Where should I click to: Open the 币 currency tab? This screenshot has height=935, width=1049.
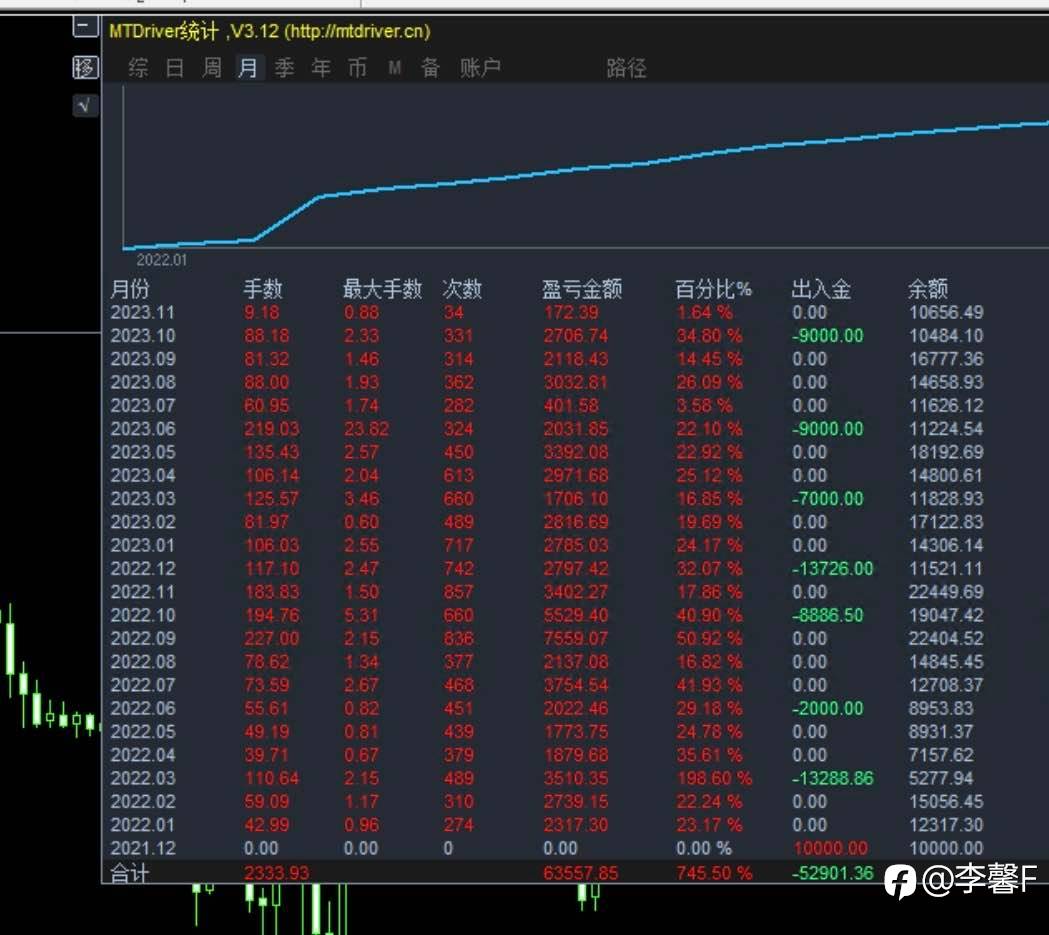point(357,68)
